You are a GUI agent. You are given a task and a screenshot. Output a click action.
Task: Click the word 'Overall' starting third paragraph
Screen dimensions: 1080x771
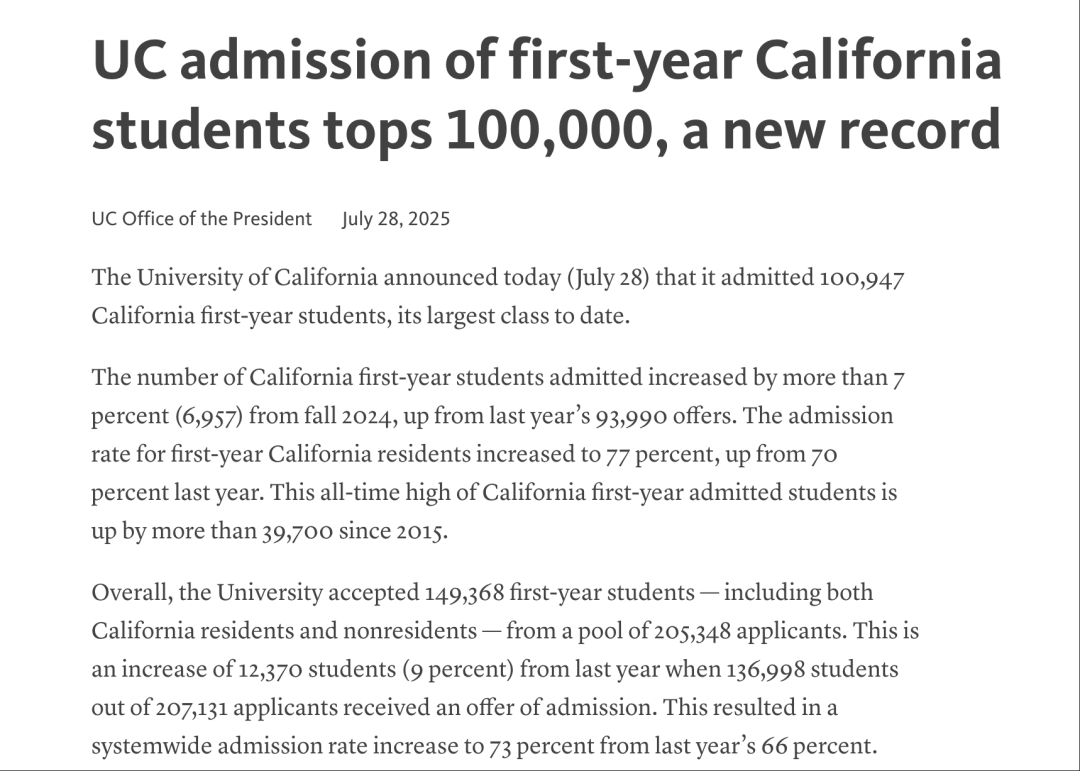coord(129,593)
